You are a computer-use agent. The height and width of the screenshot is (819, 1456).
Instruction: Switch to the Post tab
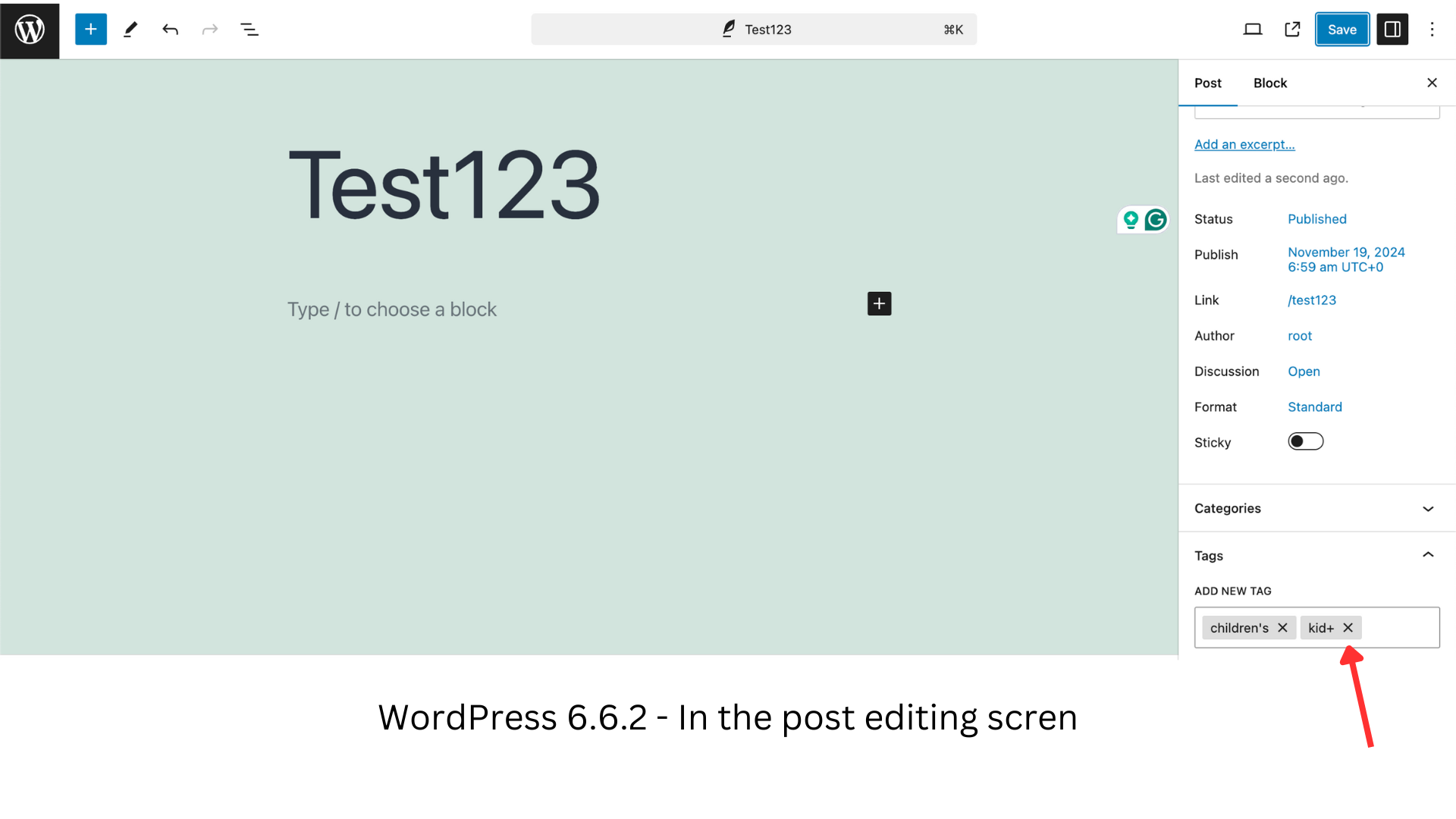pos(1208,83)
